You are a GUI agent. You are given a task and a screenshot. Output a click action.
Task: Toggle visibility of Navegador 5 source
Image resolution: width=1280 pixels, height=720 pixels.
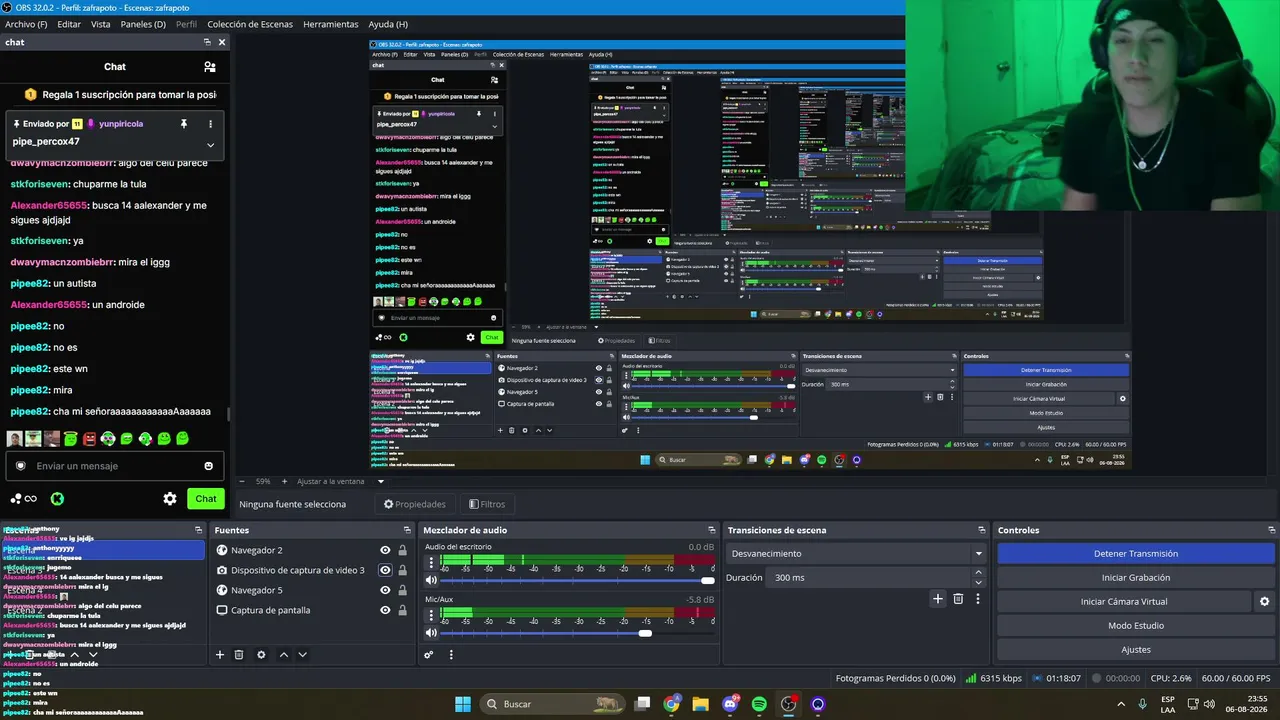385,590
